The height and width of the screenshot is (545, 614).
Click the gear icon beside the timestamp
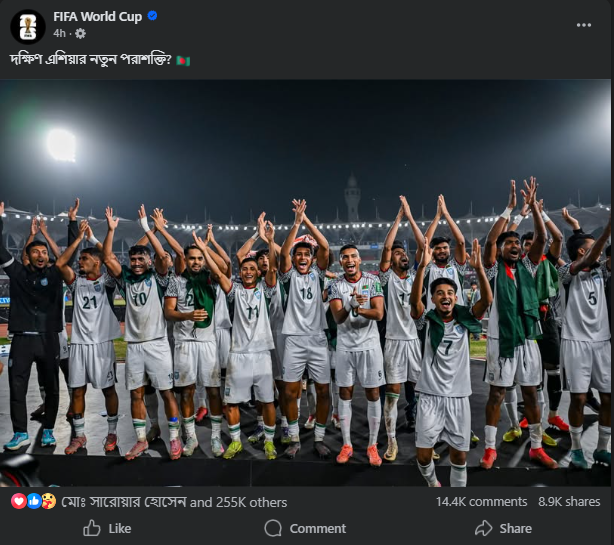[80, 33]
